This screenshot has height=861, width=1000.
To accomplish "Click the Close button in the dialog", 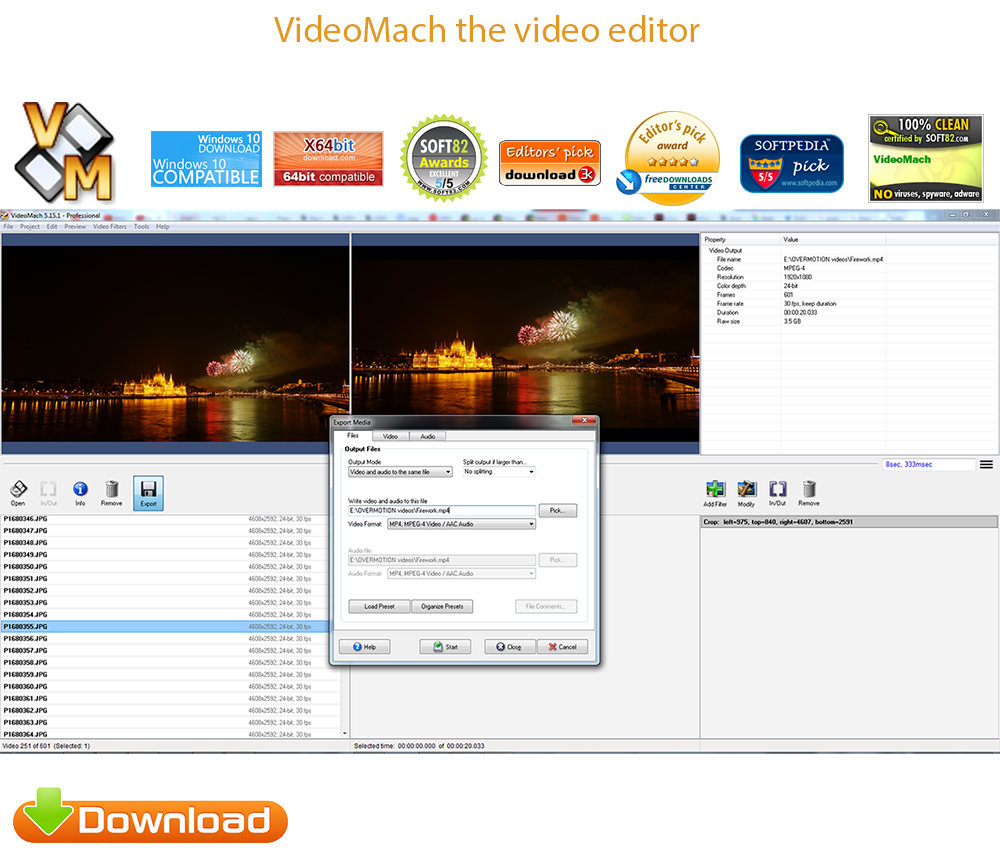I will (509, 647).
